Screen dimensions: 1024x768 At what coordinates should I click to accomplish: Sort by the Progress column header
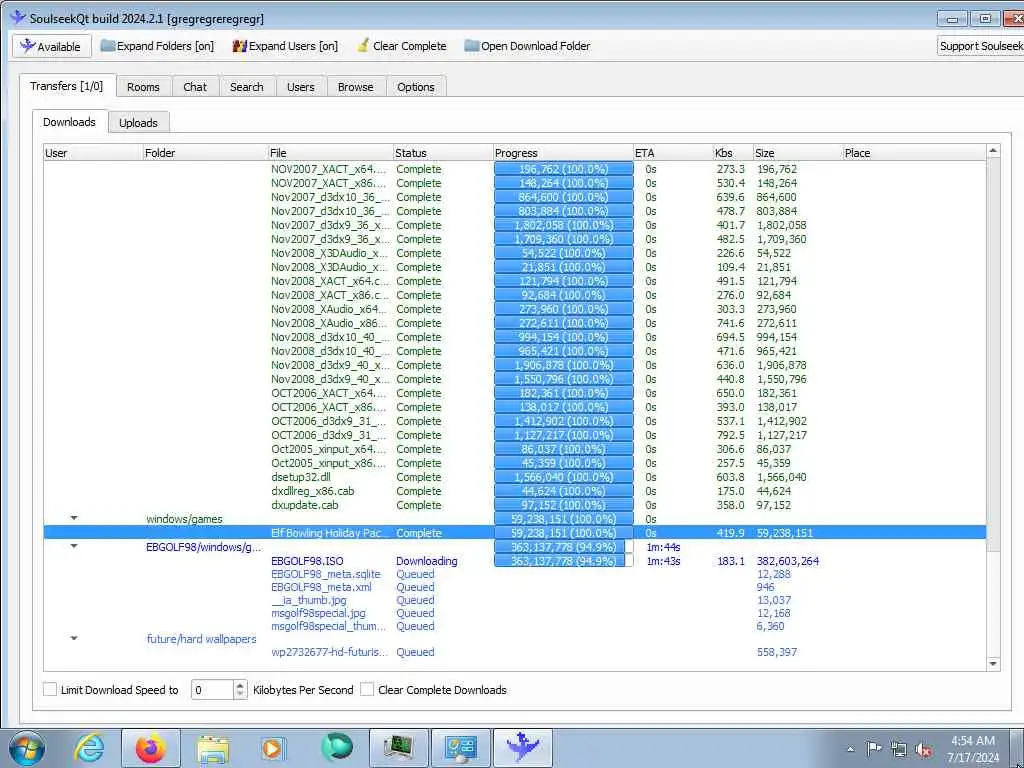[563, 153]
